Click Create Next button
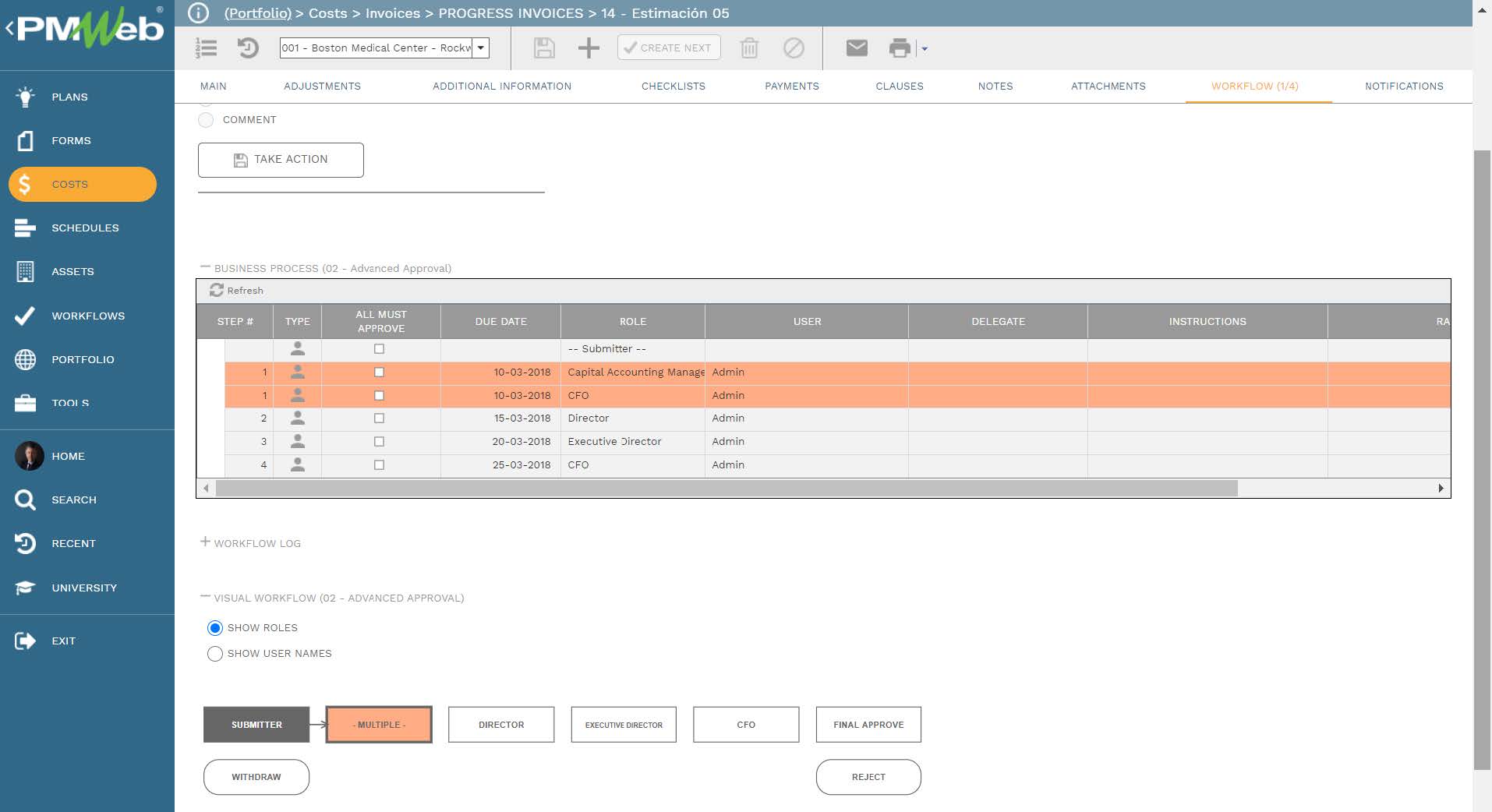 coord(669,48)
